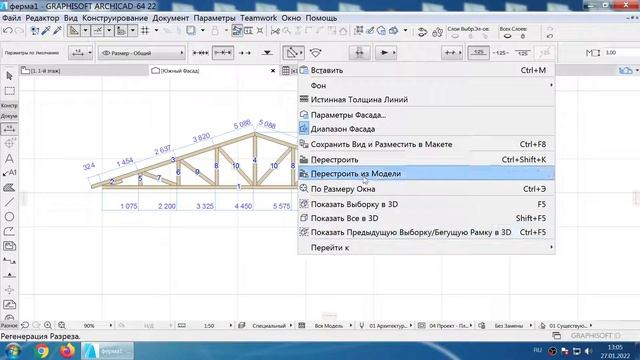Select the Polyline tool in the toolbox
The height and width of the screenshot is (360, 640).
(x=9, y=231)
